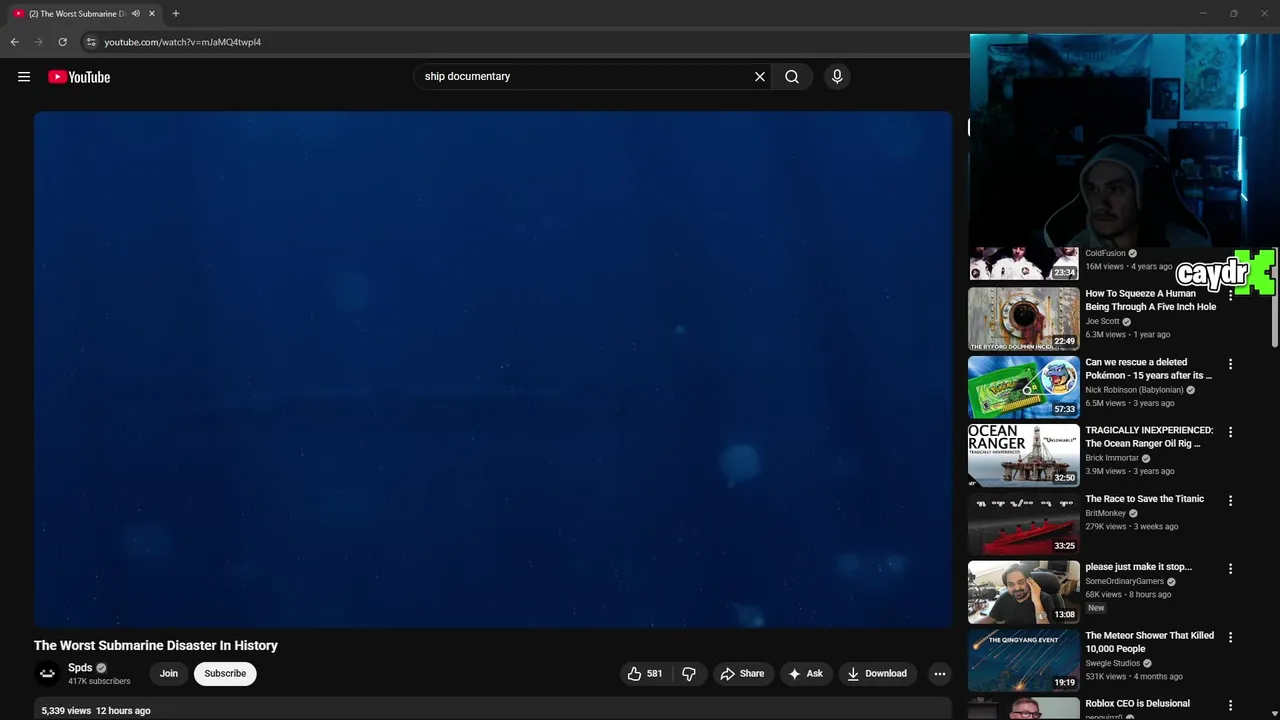Open options menu for Ocean Ranger video
Image resolution: width=1280 pixels, height=720 pixels.
[x=1231, y=432]
